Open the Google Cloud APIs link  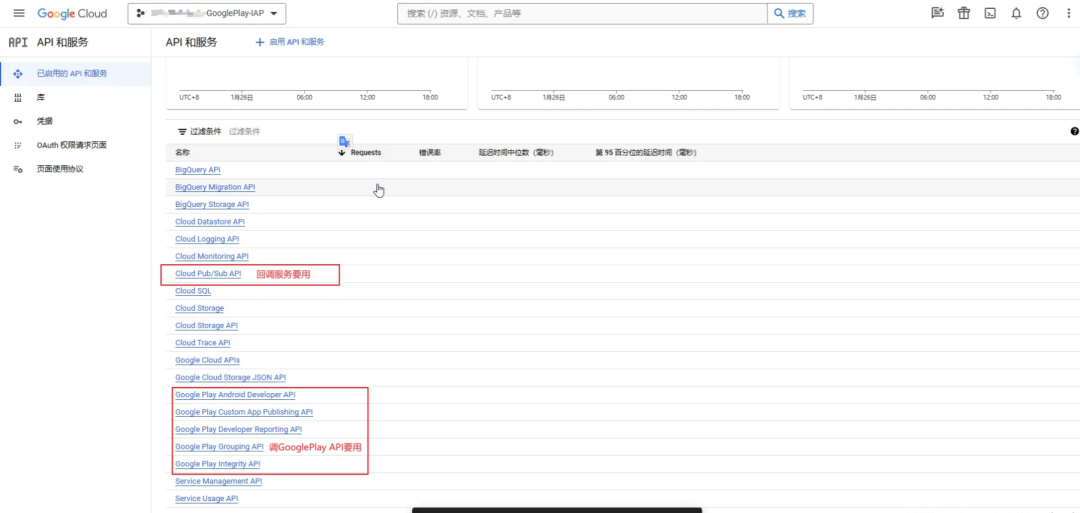pyautogui.click(x=207, y=359)
